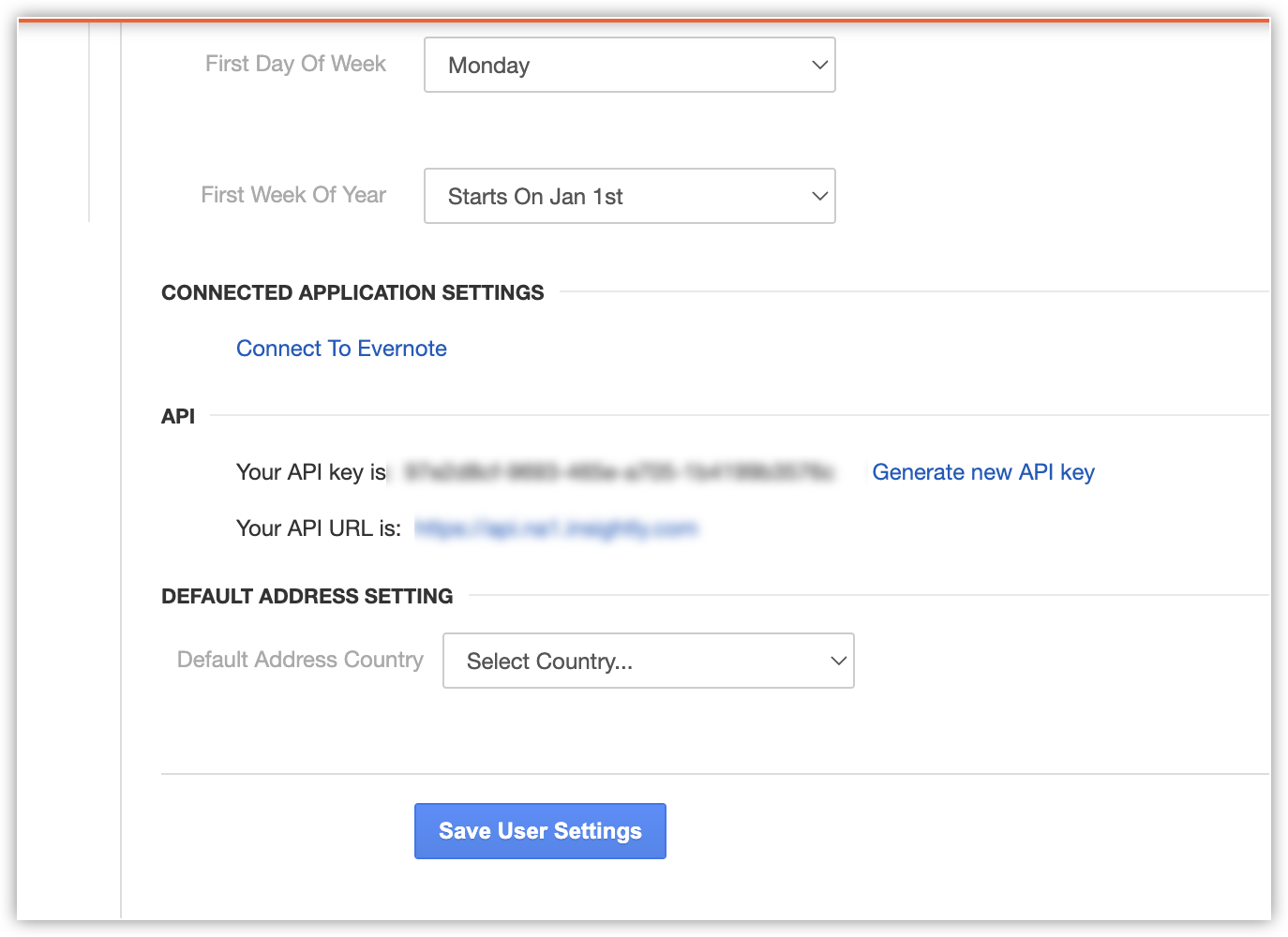Screen dimensions: 1288x937
Task: Click the Monday value in dropdown
Action: coord(488,66)
